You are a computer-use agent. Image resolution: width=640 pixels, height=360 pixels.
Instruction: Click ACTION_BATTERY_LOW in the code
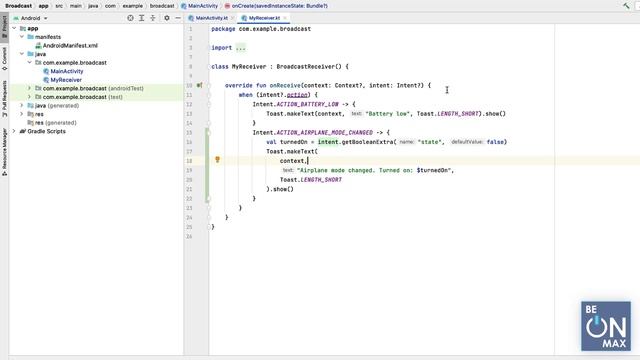click(307, 104)
